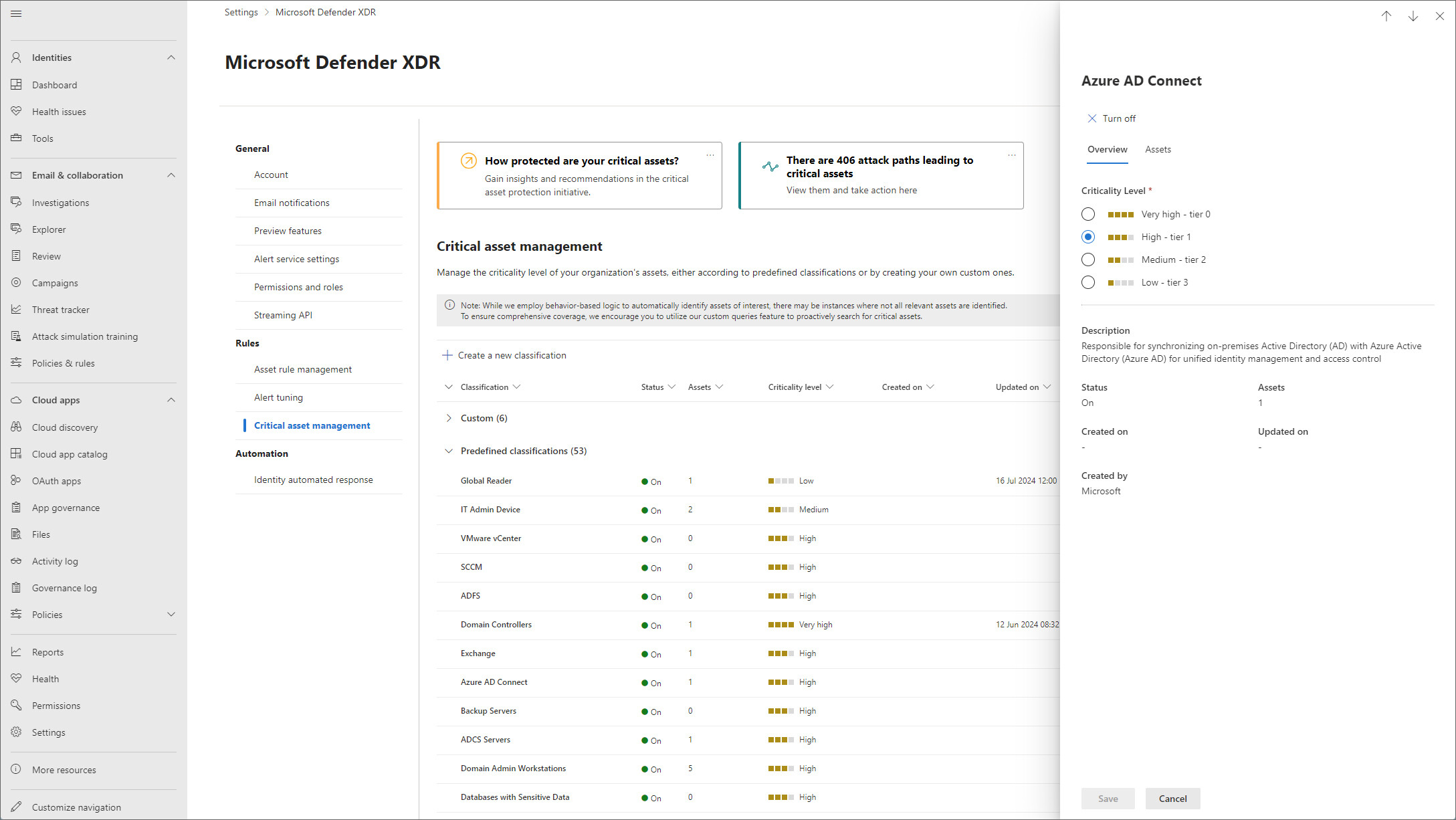
Task: Open more options on protected assets card
Action: coord(710,155)
